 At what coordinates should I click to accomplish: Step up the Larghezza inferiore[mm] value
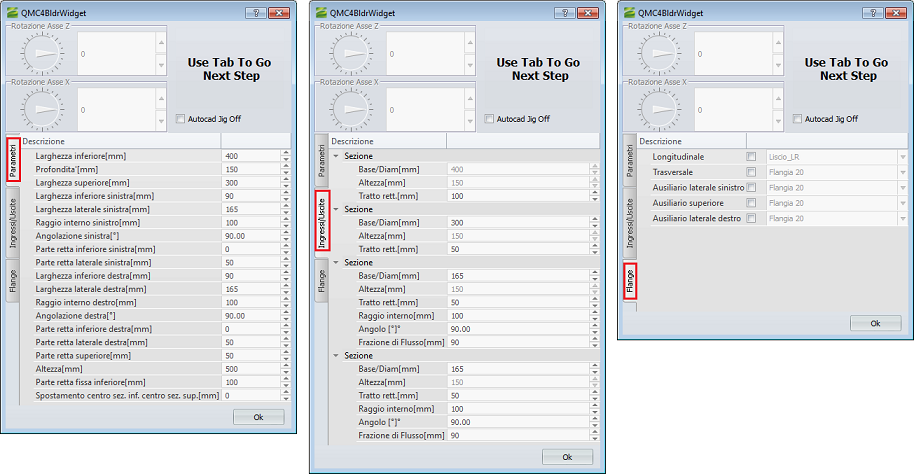(x=286, y=153)
